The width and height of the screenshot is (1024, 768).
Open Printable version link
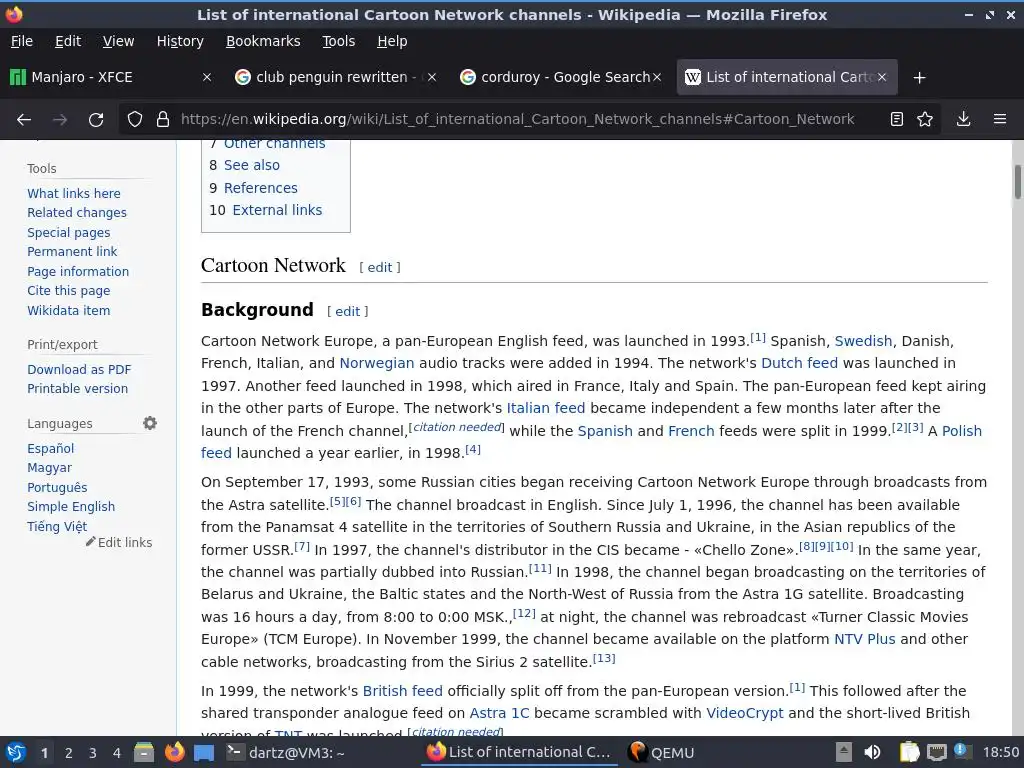78,389
